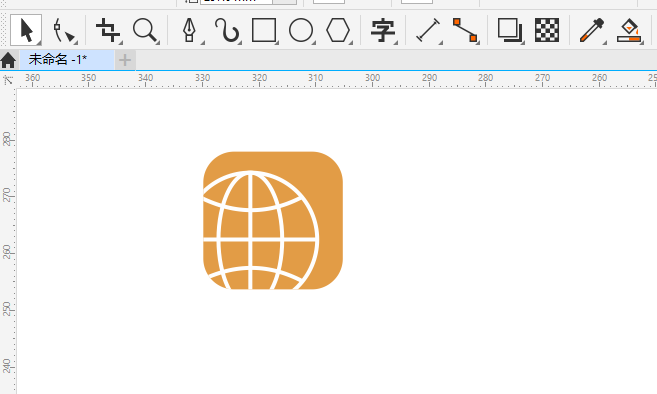Screen dimensions: 657x394
Task: Click the orange globe icon artwork
Action: (x=273, y=220)
